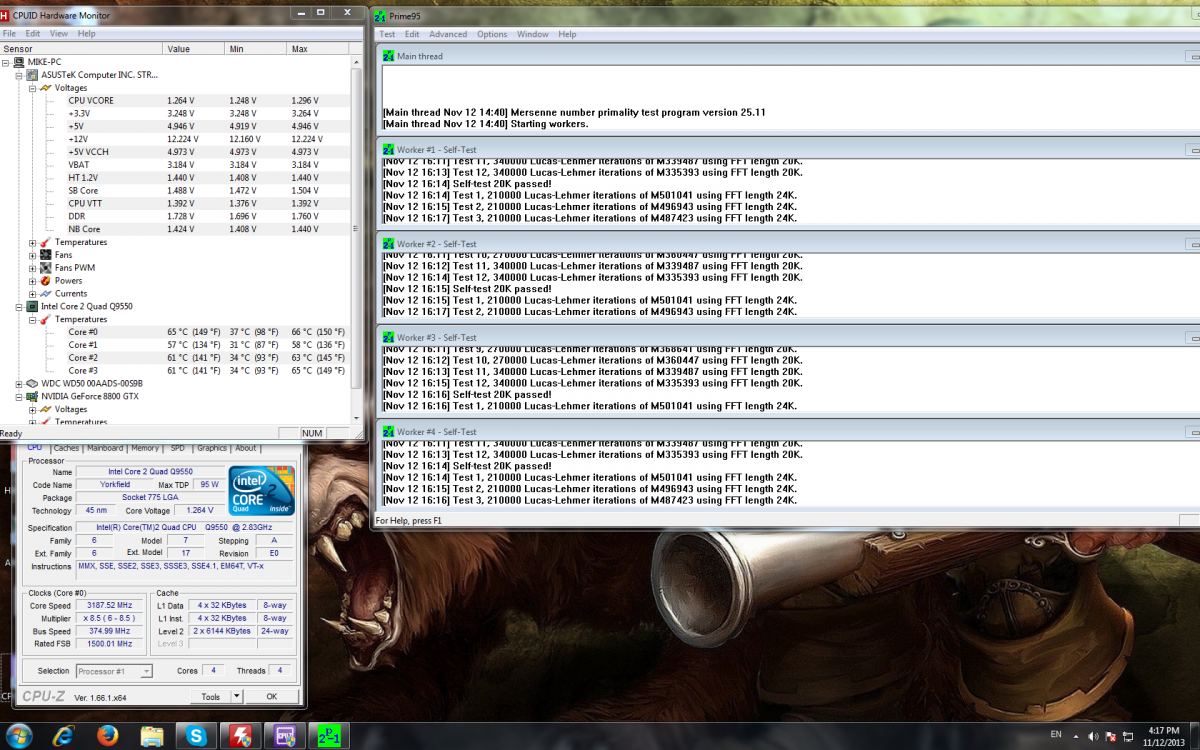
Task: Collapse the MIKE-PC root node
Action: pyautogui.click(x=6, y=62)
